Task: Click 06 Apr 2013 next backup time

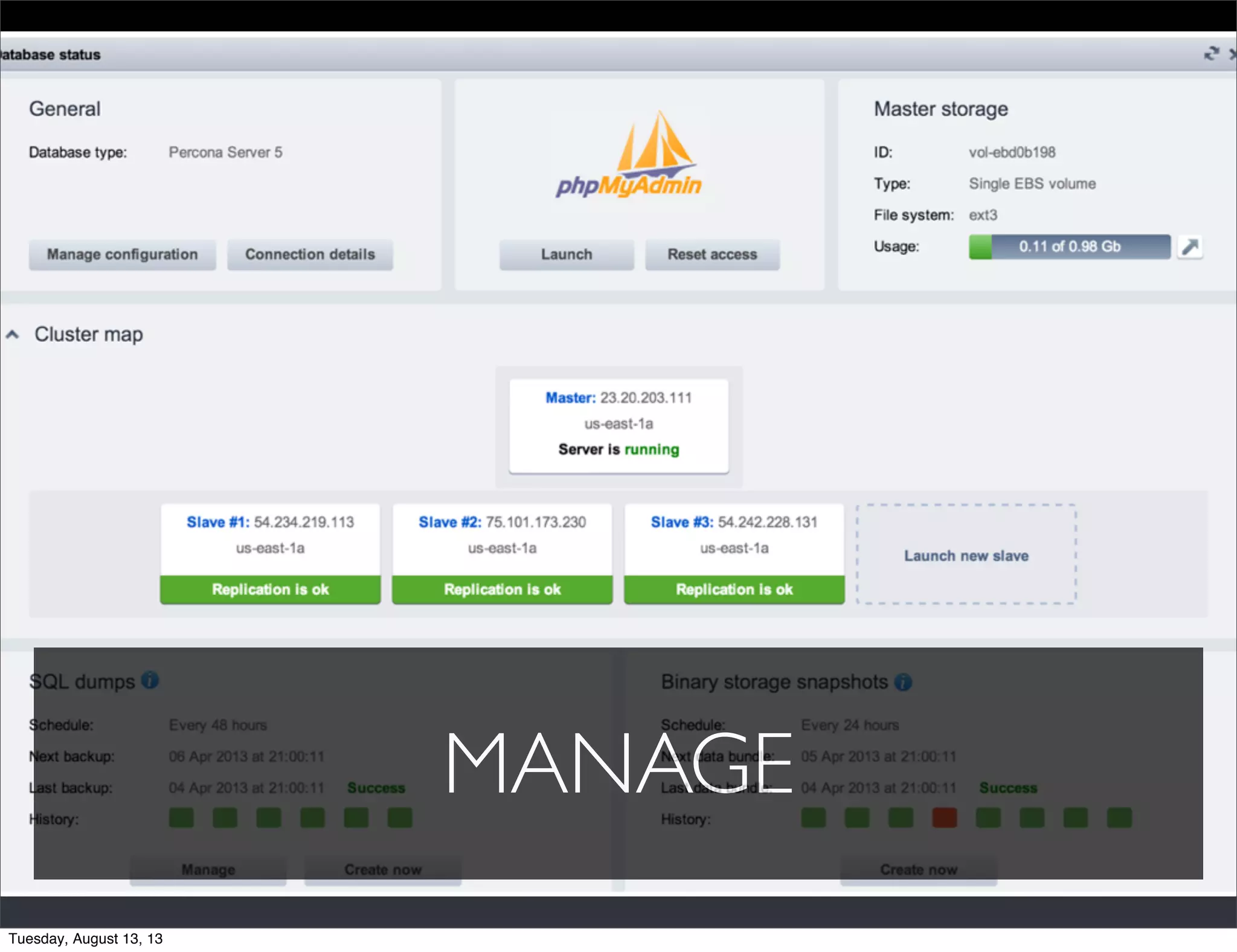Action: [x=246, y=756]
